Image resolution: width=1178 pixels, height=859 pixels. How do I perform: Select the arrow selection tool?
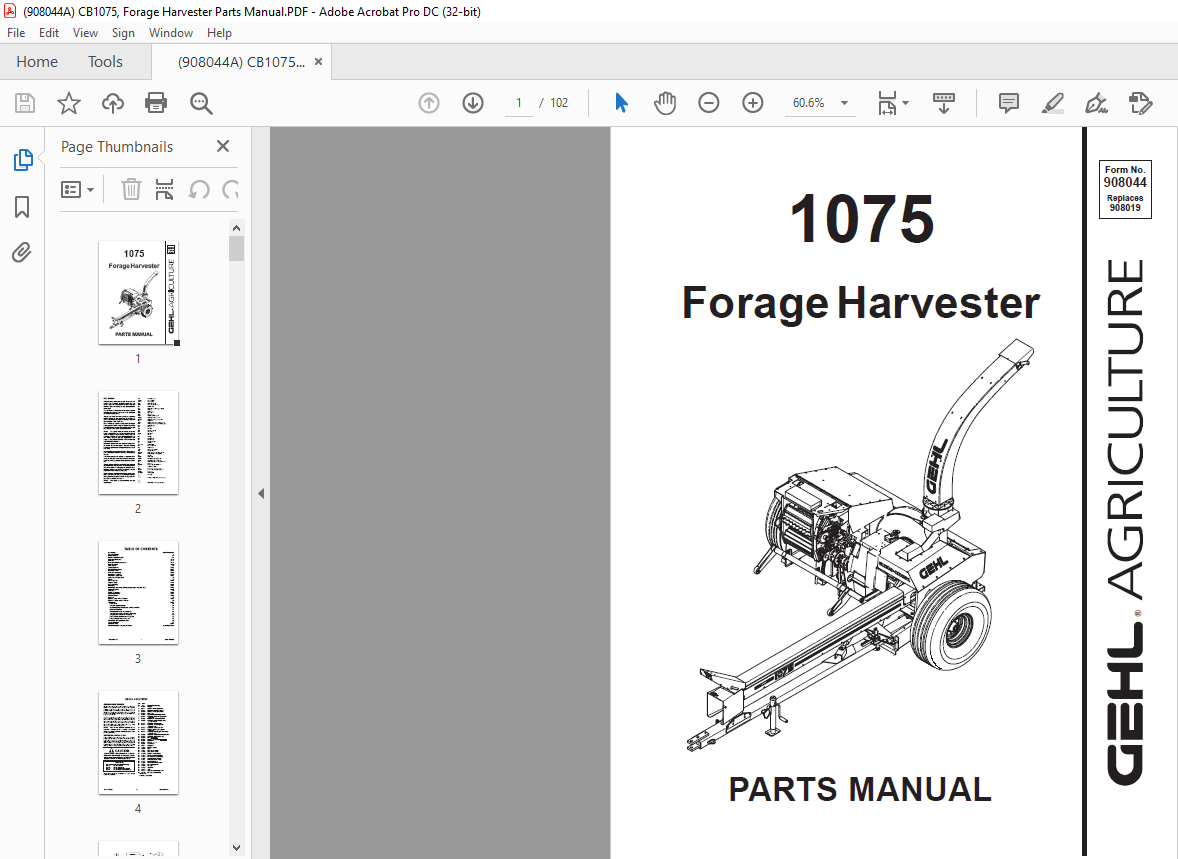(621, 103)
